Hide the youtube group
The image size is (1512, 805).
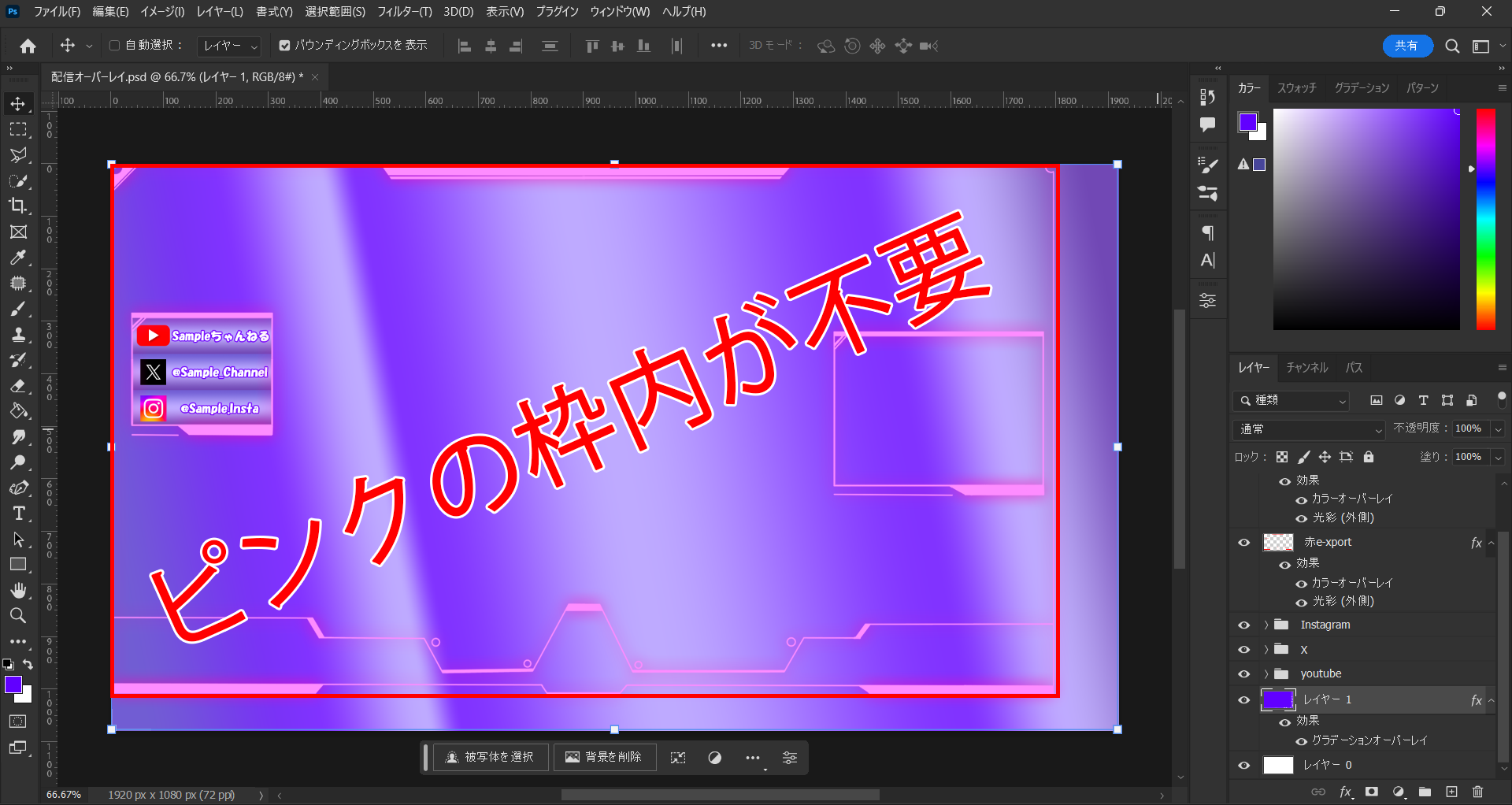pos(1244,673)
